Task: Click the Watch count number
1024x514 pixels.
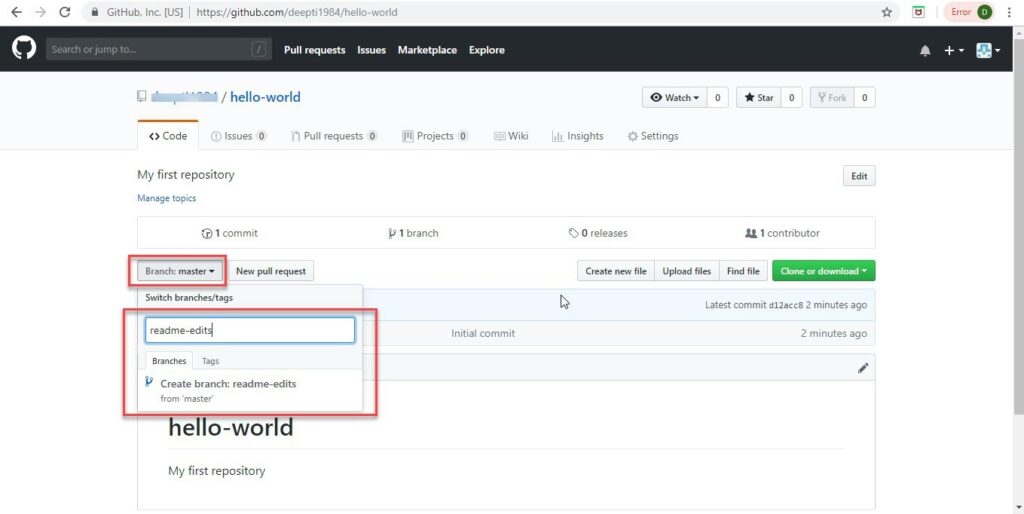Action: pyautogui.click(x=717, y=97)
